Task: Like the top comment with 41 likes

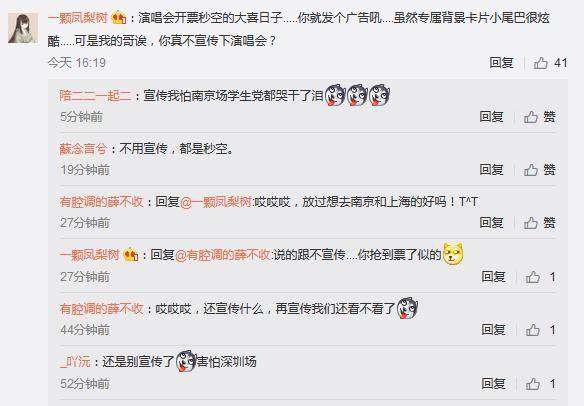Action: click(540, 63)
